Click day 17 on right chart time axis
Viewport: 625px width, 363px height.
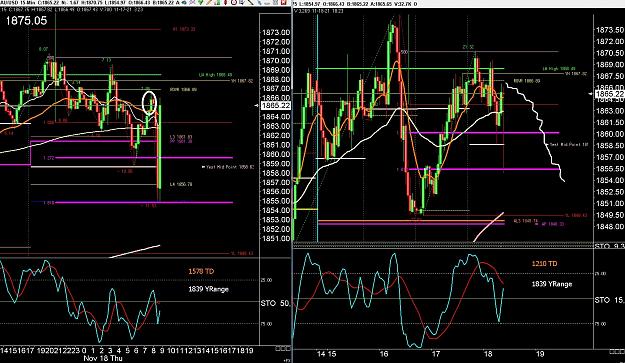[436, 354]
